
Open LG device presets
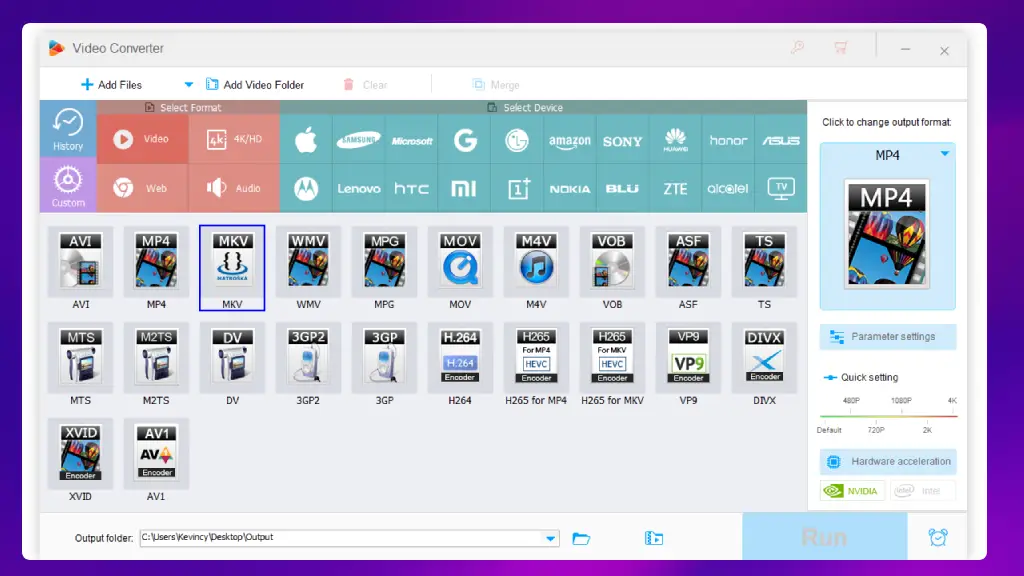(517, 140)
